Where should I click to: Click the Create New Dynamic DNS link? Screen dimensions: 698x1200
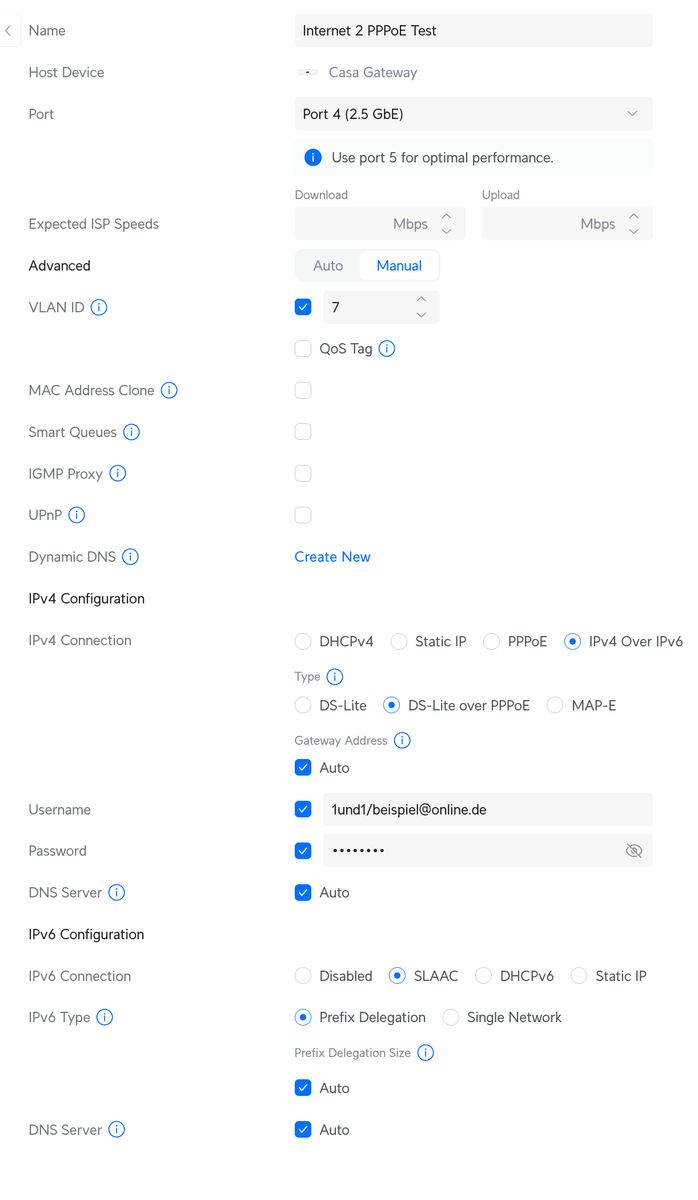coord(332,557)
